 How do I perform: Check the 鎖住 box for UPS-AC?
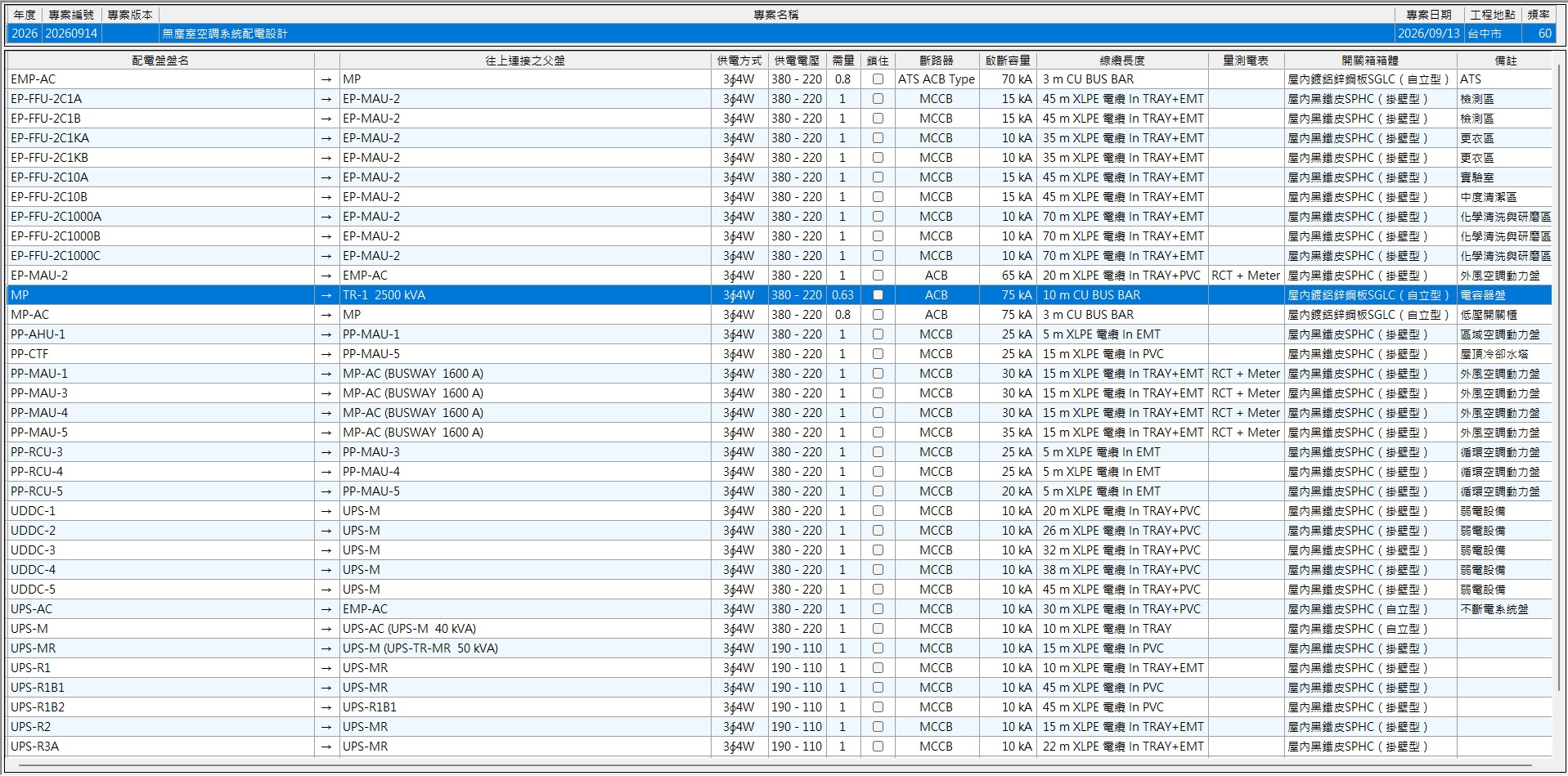click(878, 609)
